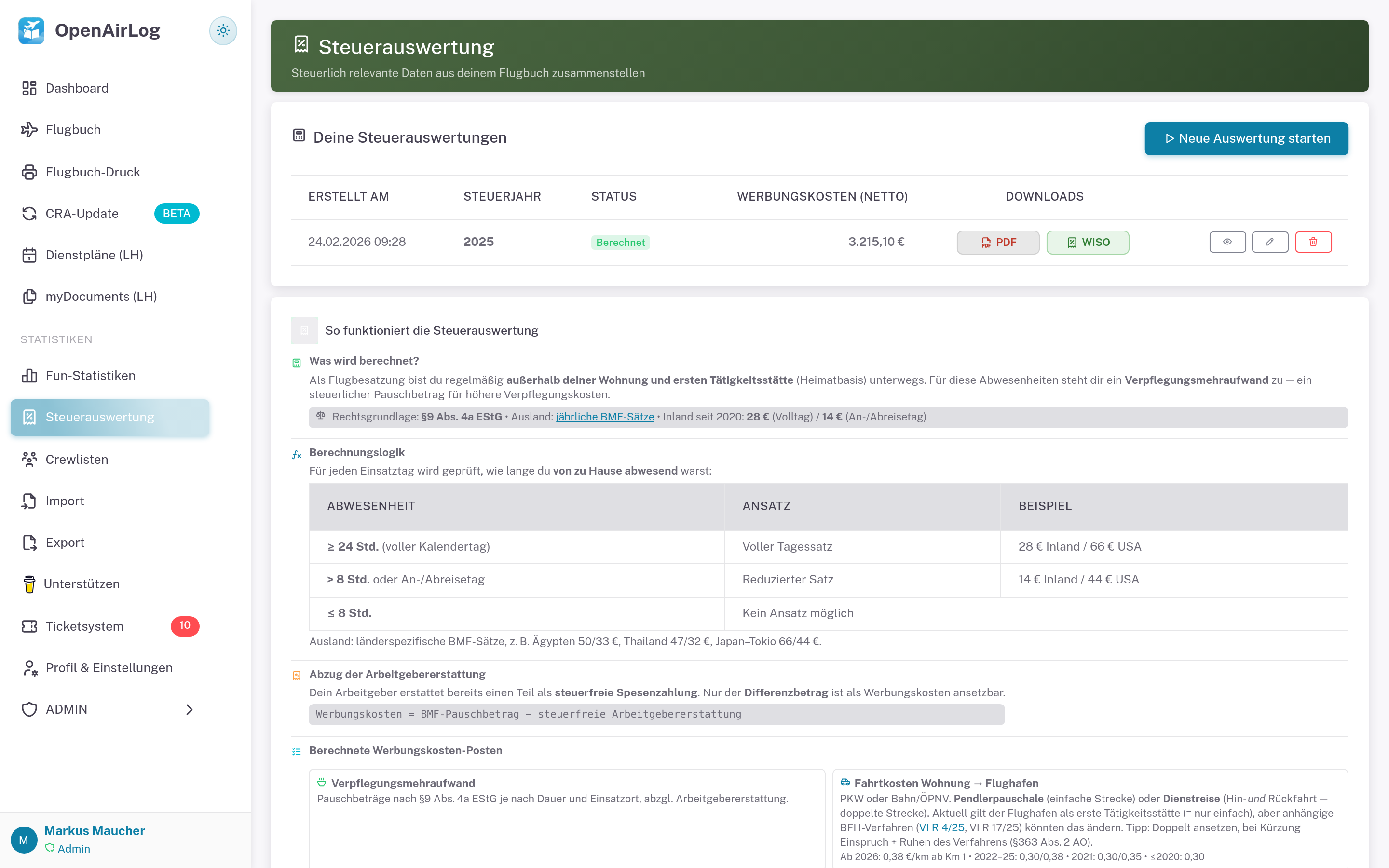This screenshot has width=1389, height=868.
Task: Open the Flugbuch via its airplane icon
Action: 30,129
